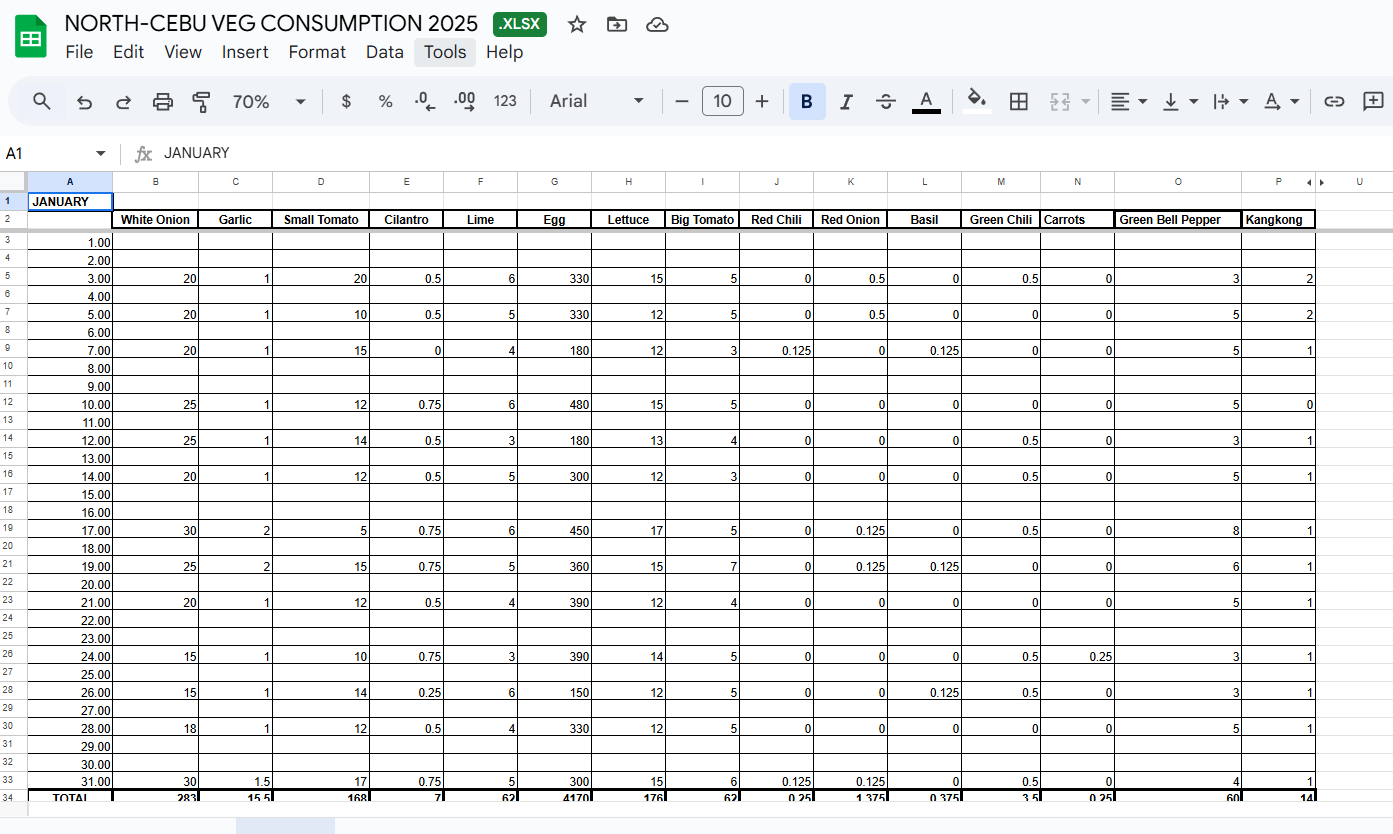Image resolution: width=1393 pixels, height=834 pixels.
Task: Expand hidden columns right arrow before U
Action: [x=1322, y=182]
